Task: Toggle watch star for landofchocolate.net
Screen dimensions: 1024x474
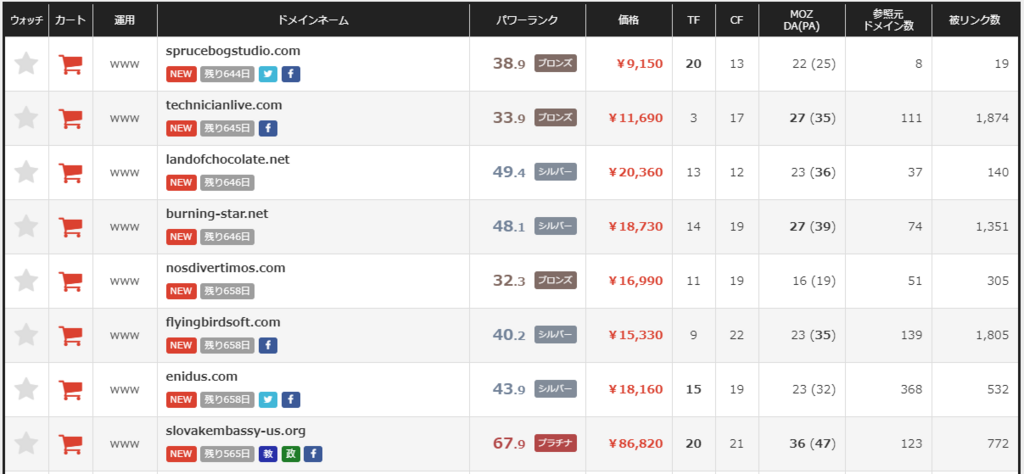Action: [x=26, y=172]
